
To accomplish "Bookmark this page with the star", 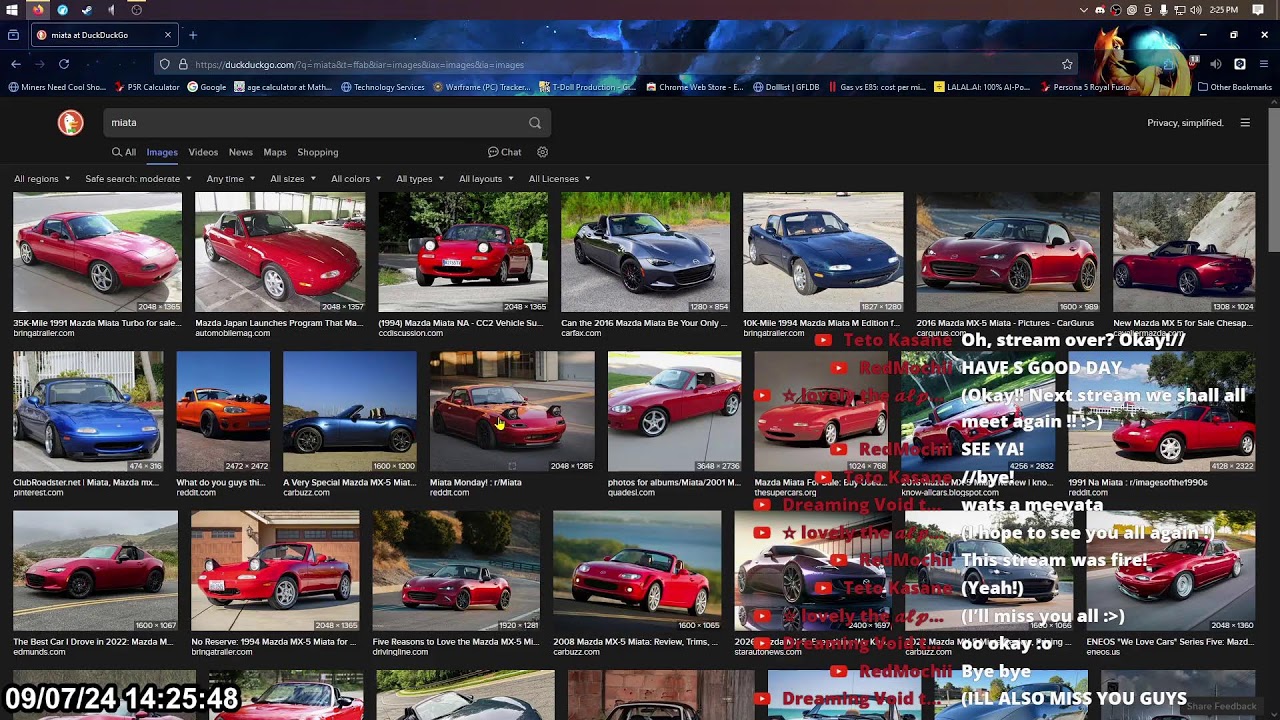I will (1067, 64).
